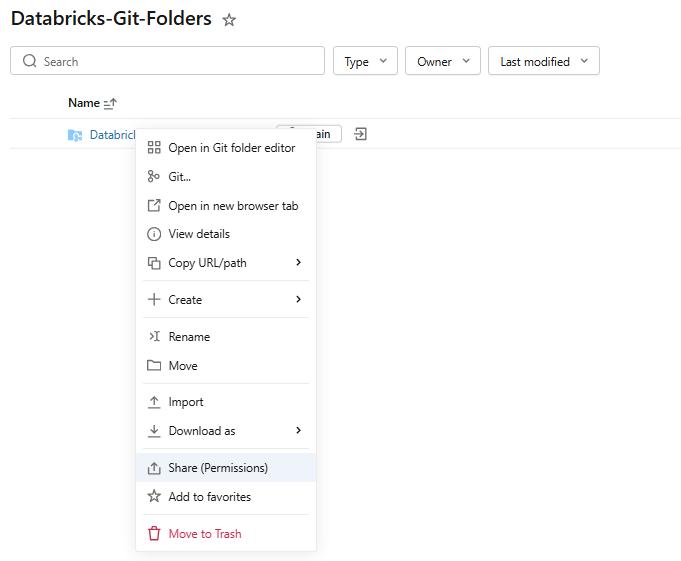Select Share (Permissions) menu item
The image size is (681, 561).
pyautogui.click(x=226, y=468)
